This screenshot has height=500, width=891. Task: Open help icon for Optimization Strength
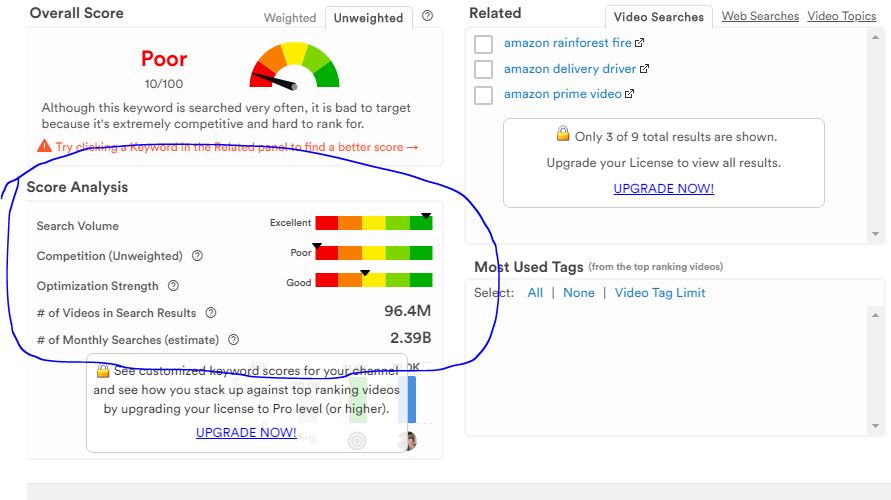[x=173, y=286]
